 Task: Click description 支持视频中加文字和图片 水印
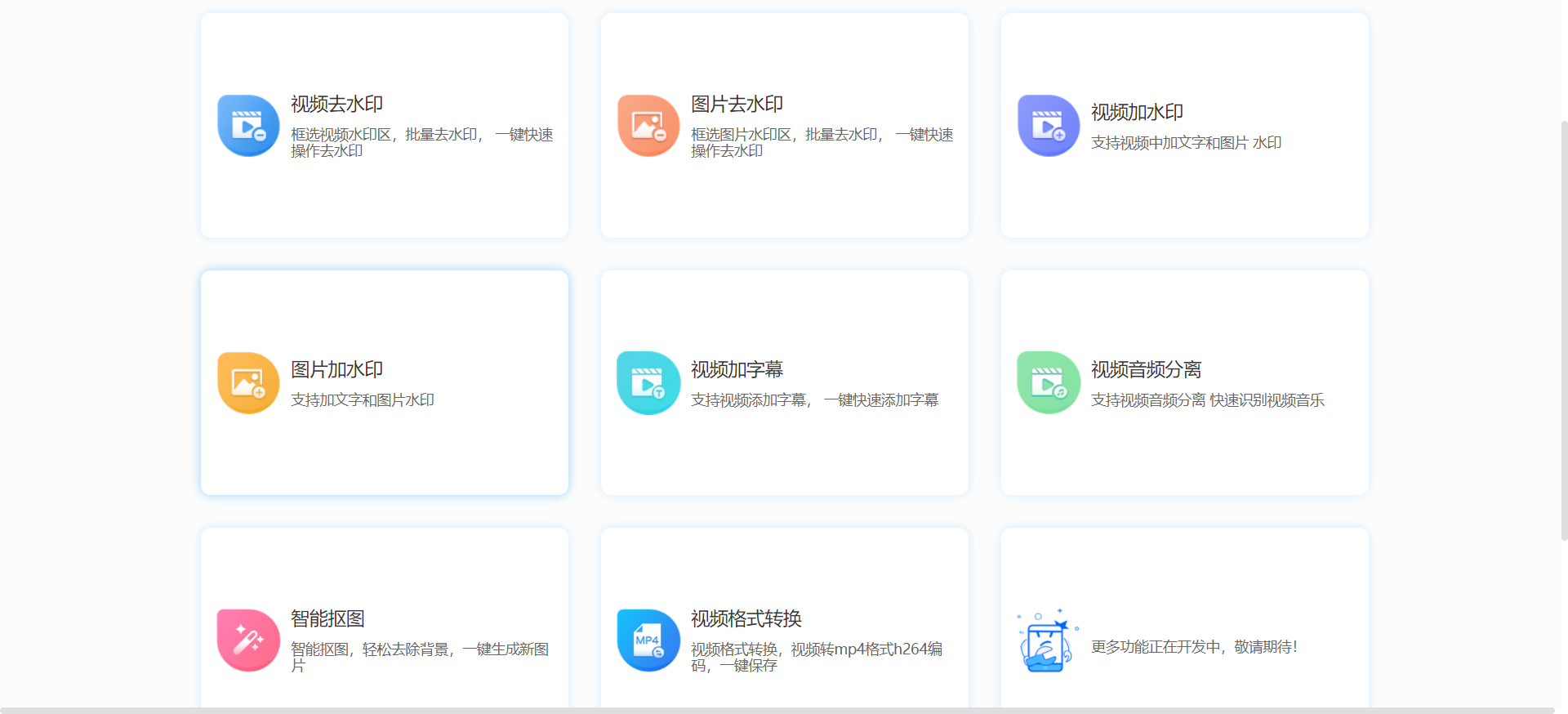coord(1186,143)
